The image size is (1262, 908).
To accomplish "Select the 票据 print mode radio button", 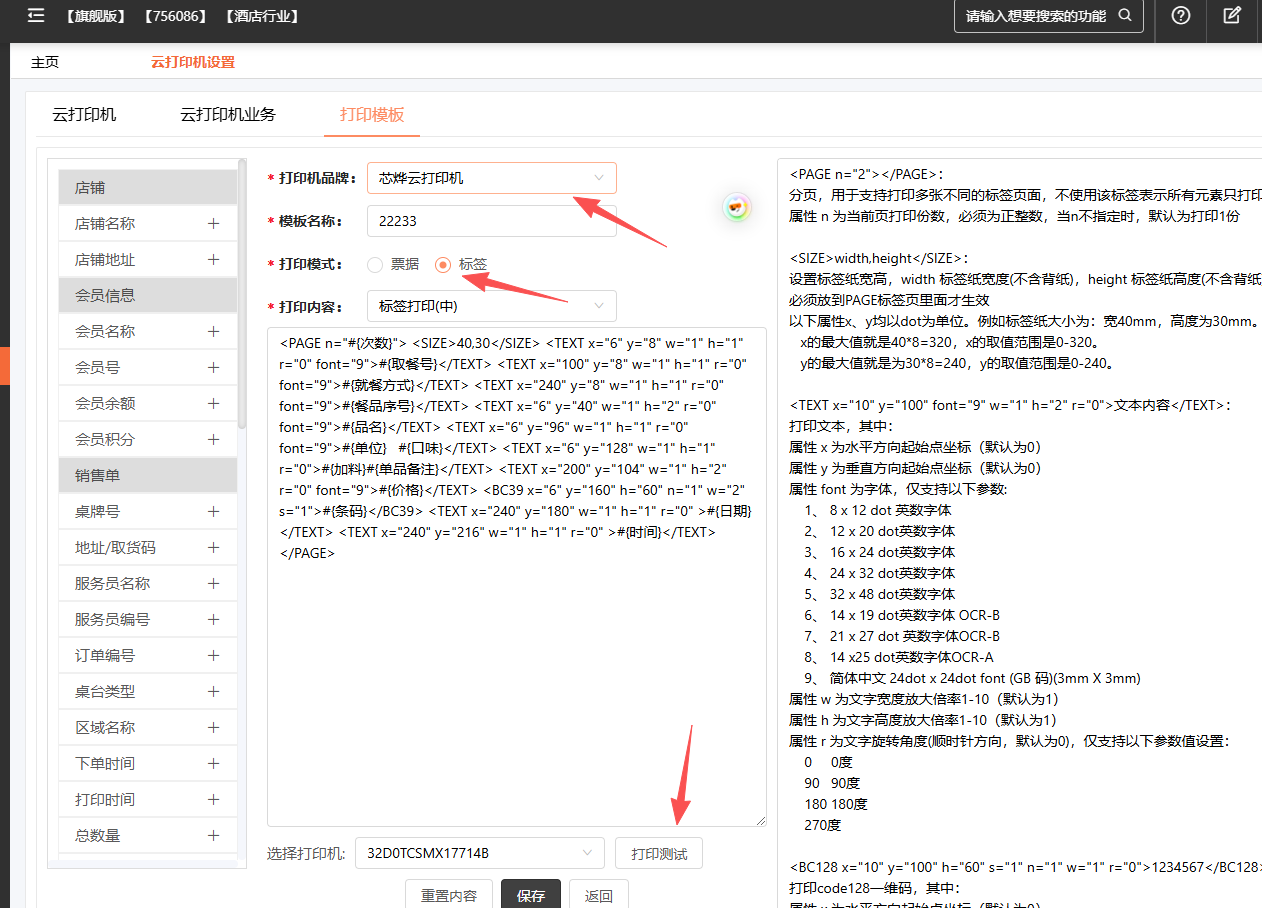I will pos(375,265).
